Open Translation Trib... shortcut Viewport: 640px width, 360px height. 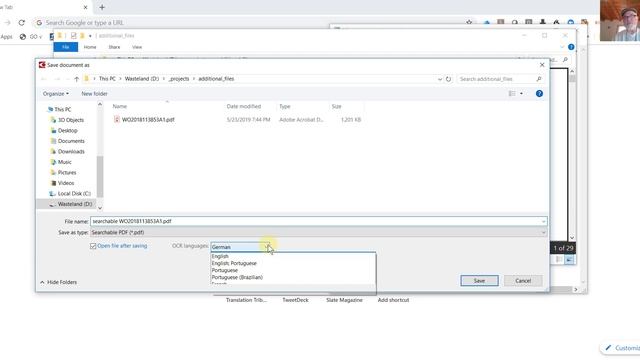click(246, 300)
